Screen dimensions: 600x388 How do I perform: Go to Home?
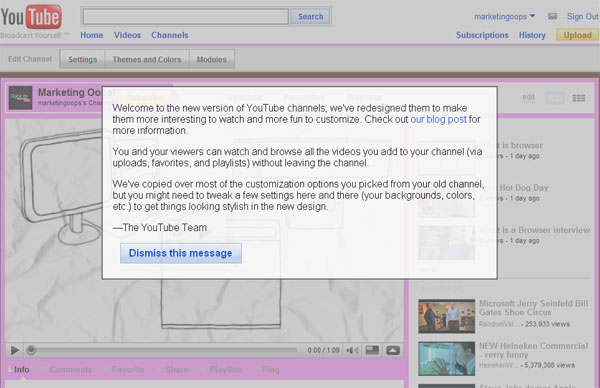[x=91, y=35]
